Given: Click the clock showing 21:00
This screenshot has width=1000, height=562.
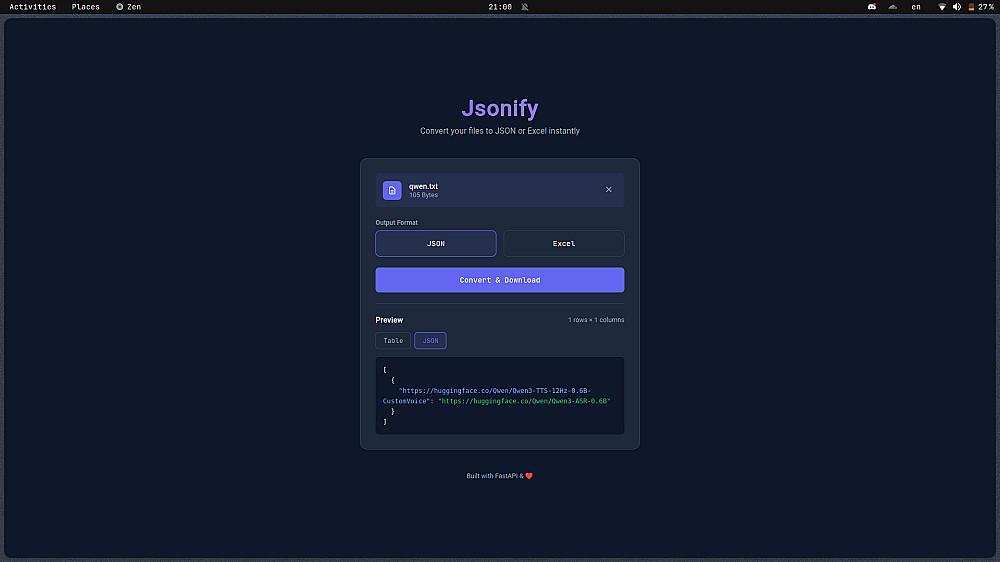Looking at the screenshot, I should pos(500,7).
